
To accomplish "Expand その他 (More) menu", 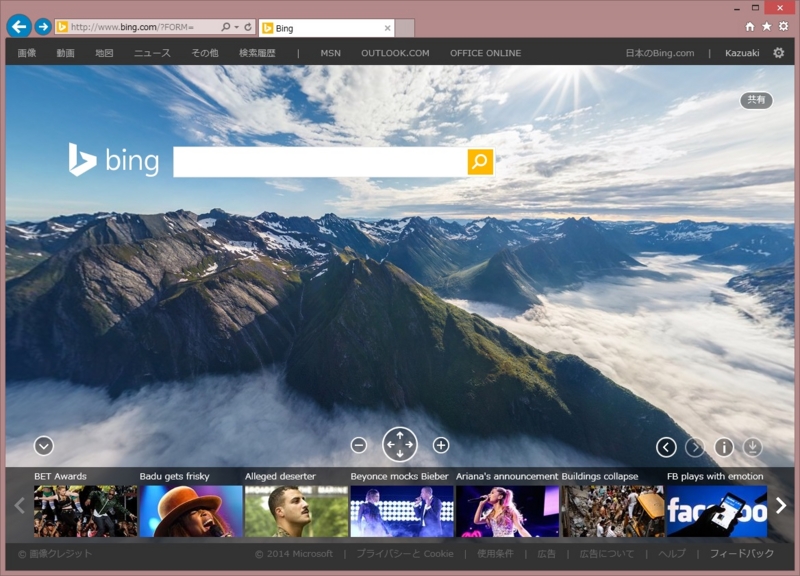I will click(205, 53).
